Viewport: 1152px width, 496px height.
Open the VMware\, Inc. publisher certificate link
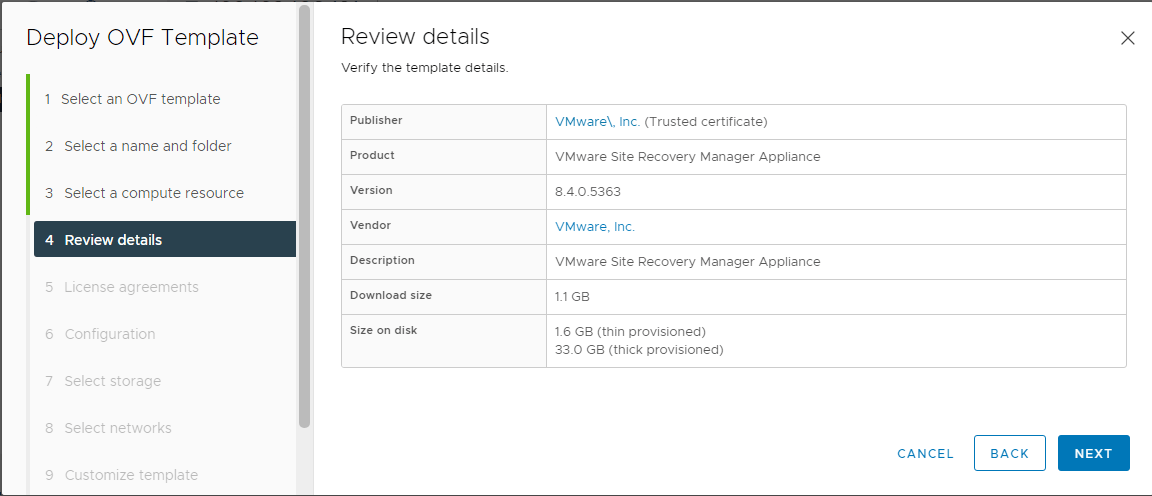tap(597, 122)
